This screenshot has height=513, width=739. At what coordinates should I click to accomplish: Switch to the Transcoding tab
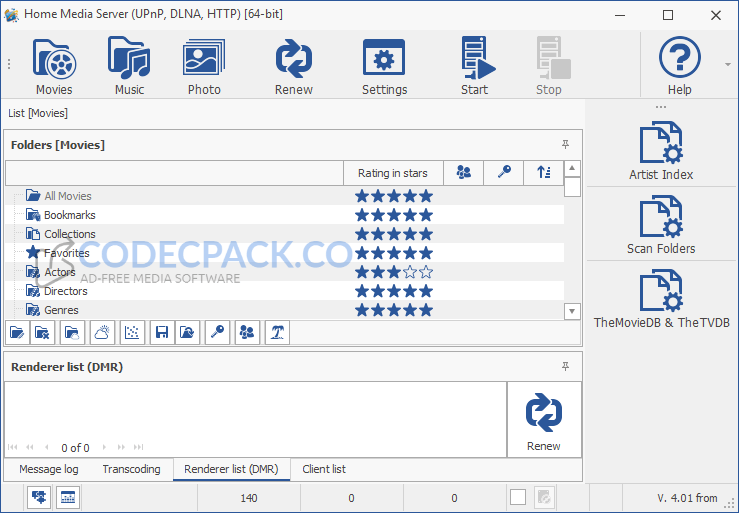(131, 469)
